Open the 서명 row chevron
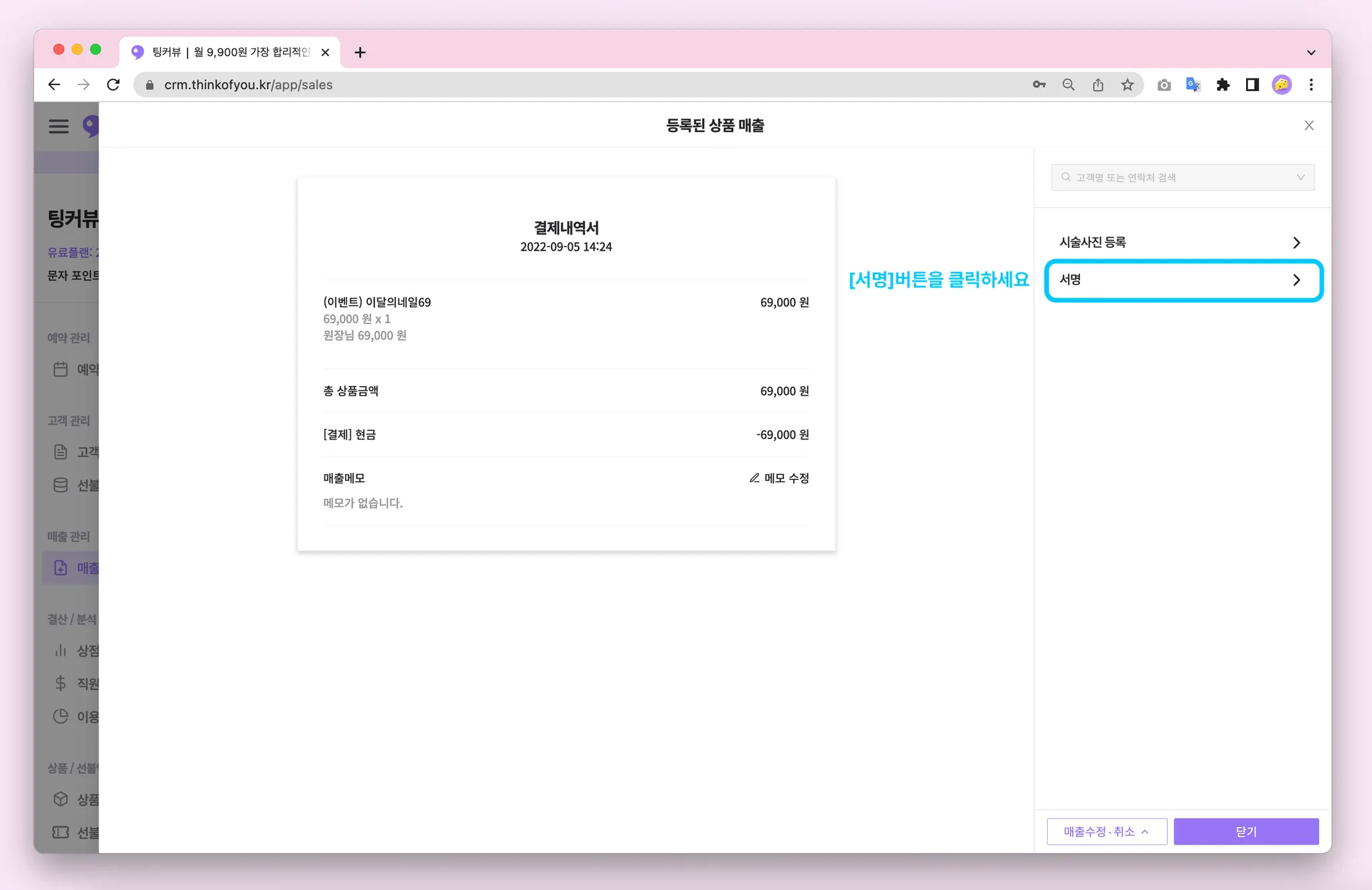This screenshot has width=1372, height=890. [x=1296, y=280]
